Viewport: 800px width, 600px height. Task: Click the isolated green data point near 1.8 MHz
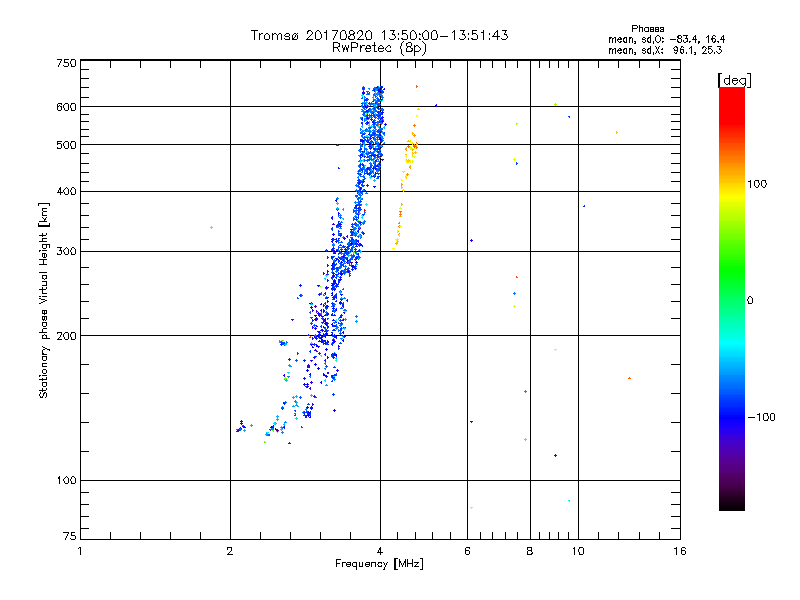coord(211,228)
